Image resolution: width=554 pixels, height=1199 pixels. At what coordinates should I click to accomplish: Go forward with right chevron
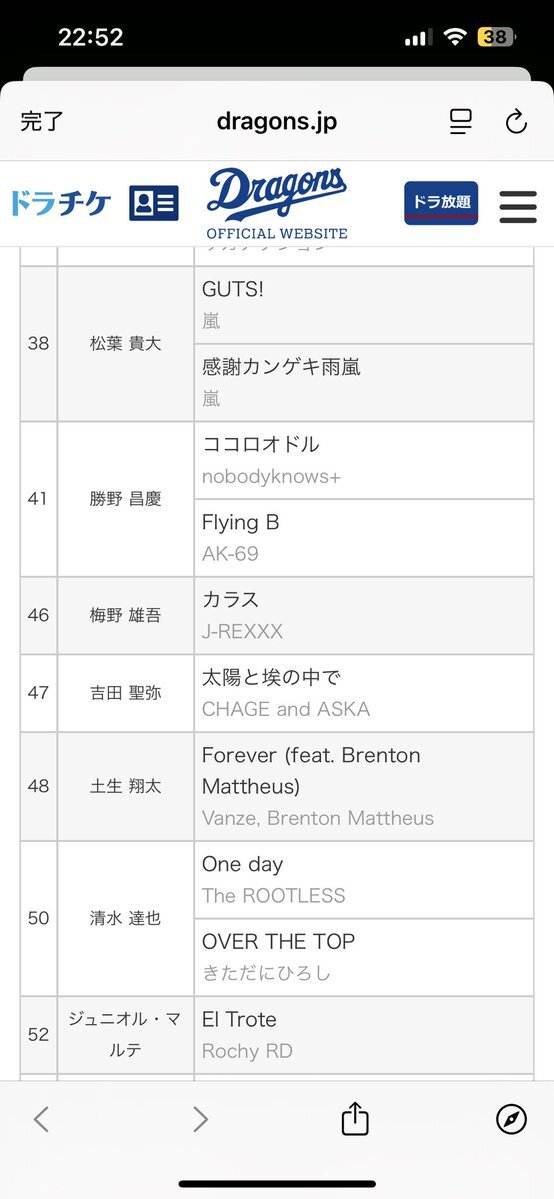click(200, 1119)
